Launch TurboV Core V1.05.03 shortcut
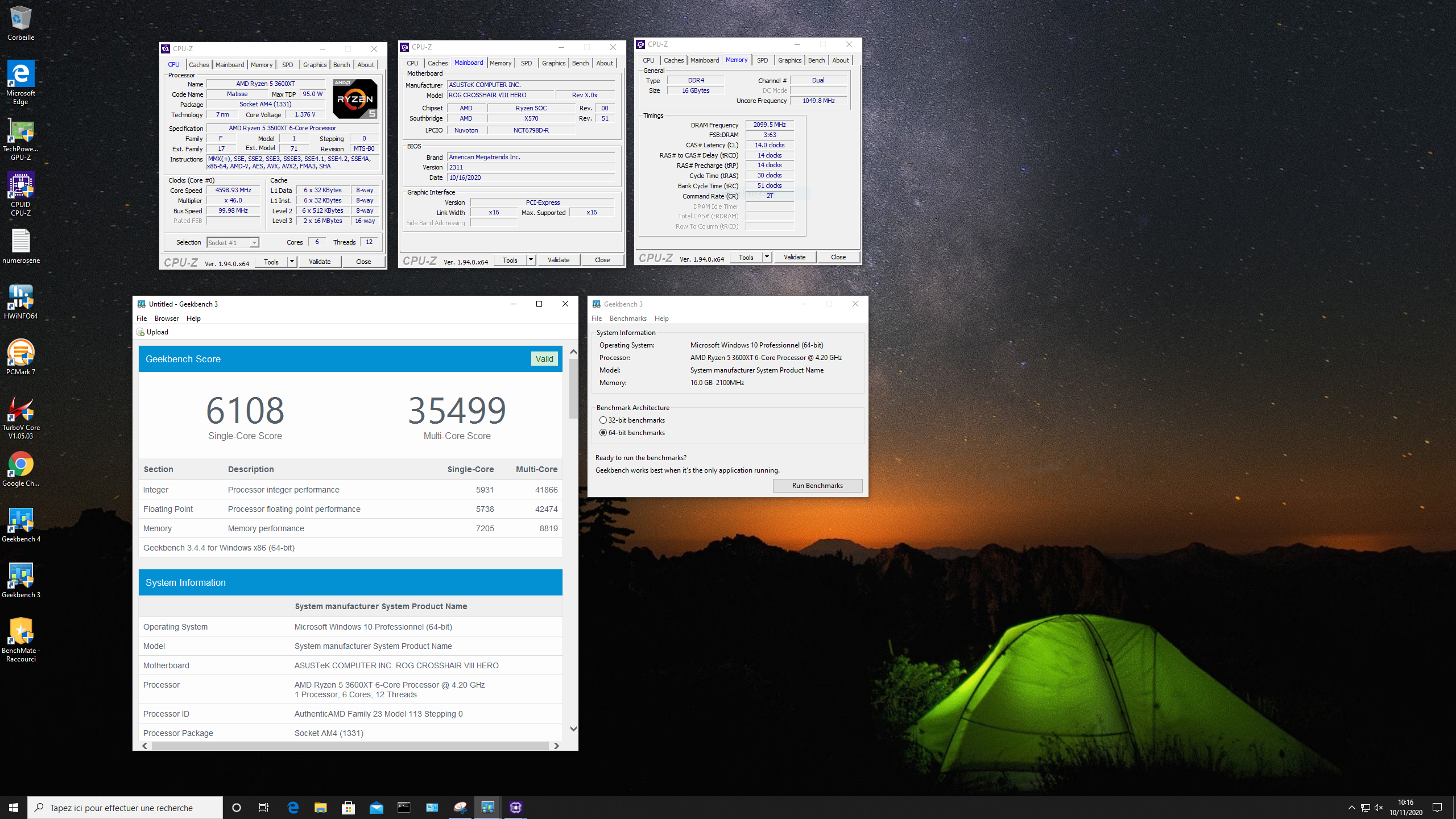Screen dimensions: 1456x819 tap(20, 417)
